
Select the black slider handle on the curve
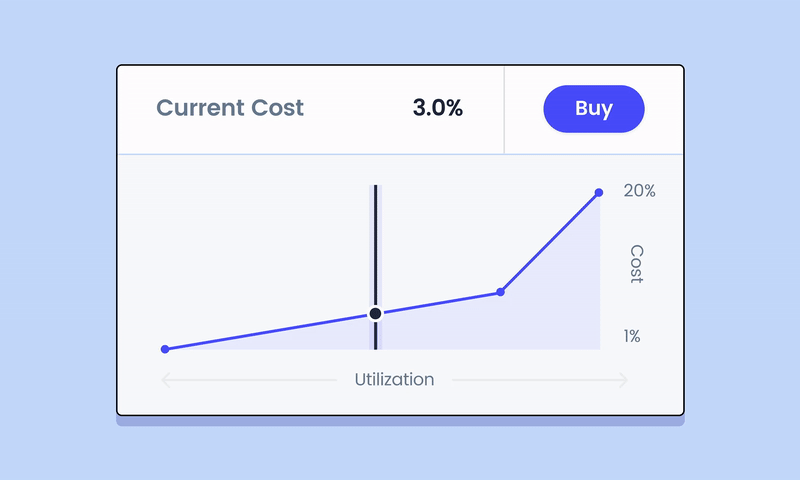click(376, 313)
